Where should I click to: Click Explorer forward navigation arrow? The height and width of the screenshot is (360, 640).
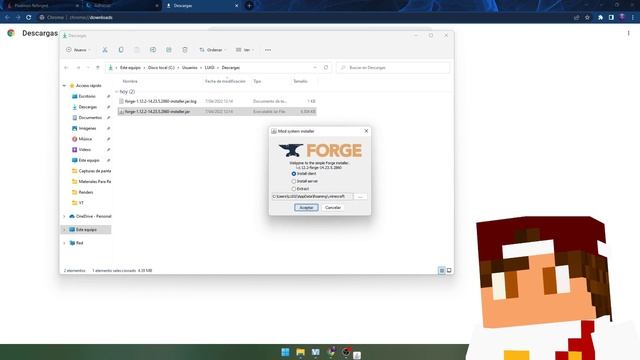(78, 68)
